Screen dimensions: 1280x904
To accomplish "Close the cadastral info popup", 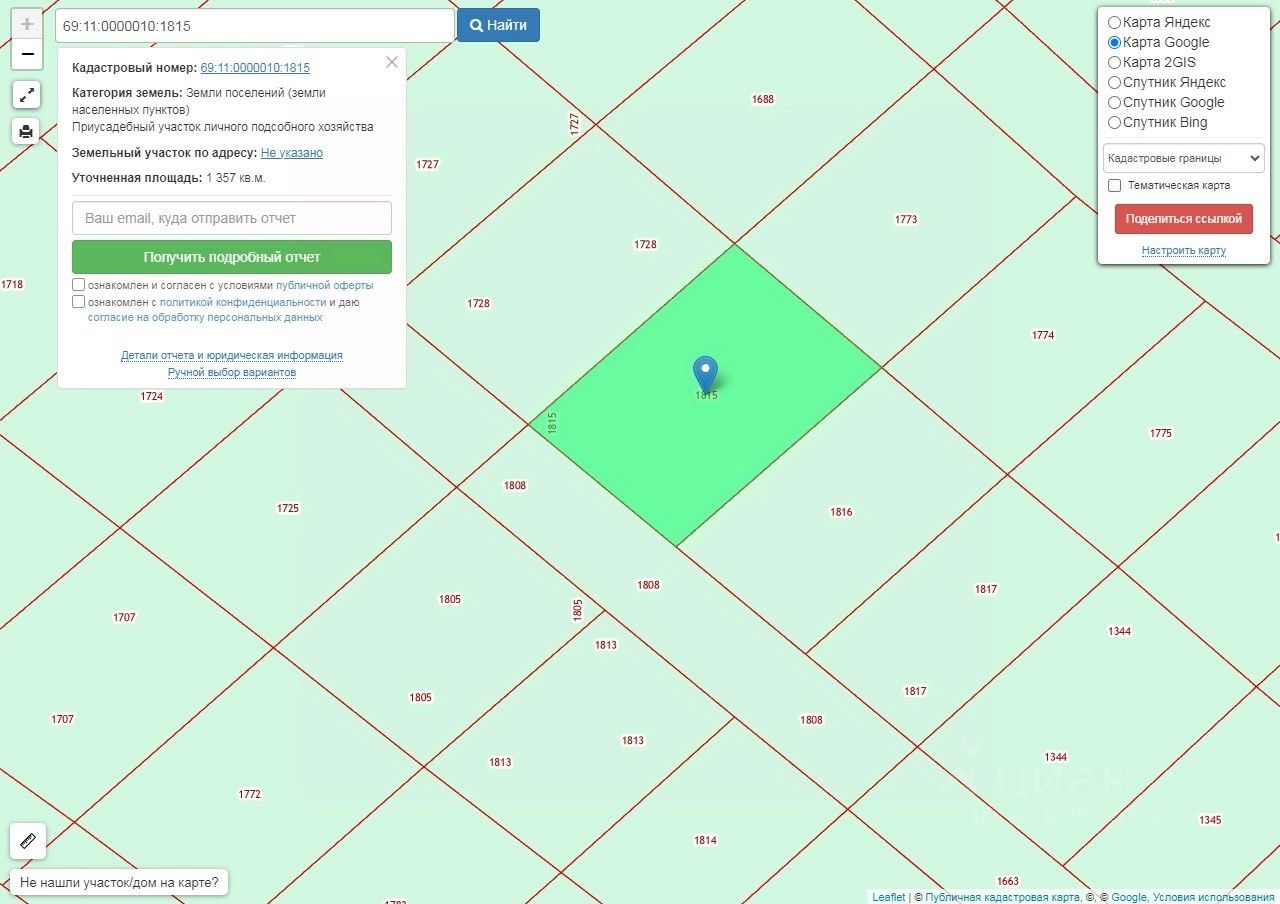I will 392,62.
